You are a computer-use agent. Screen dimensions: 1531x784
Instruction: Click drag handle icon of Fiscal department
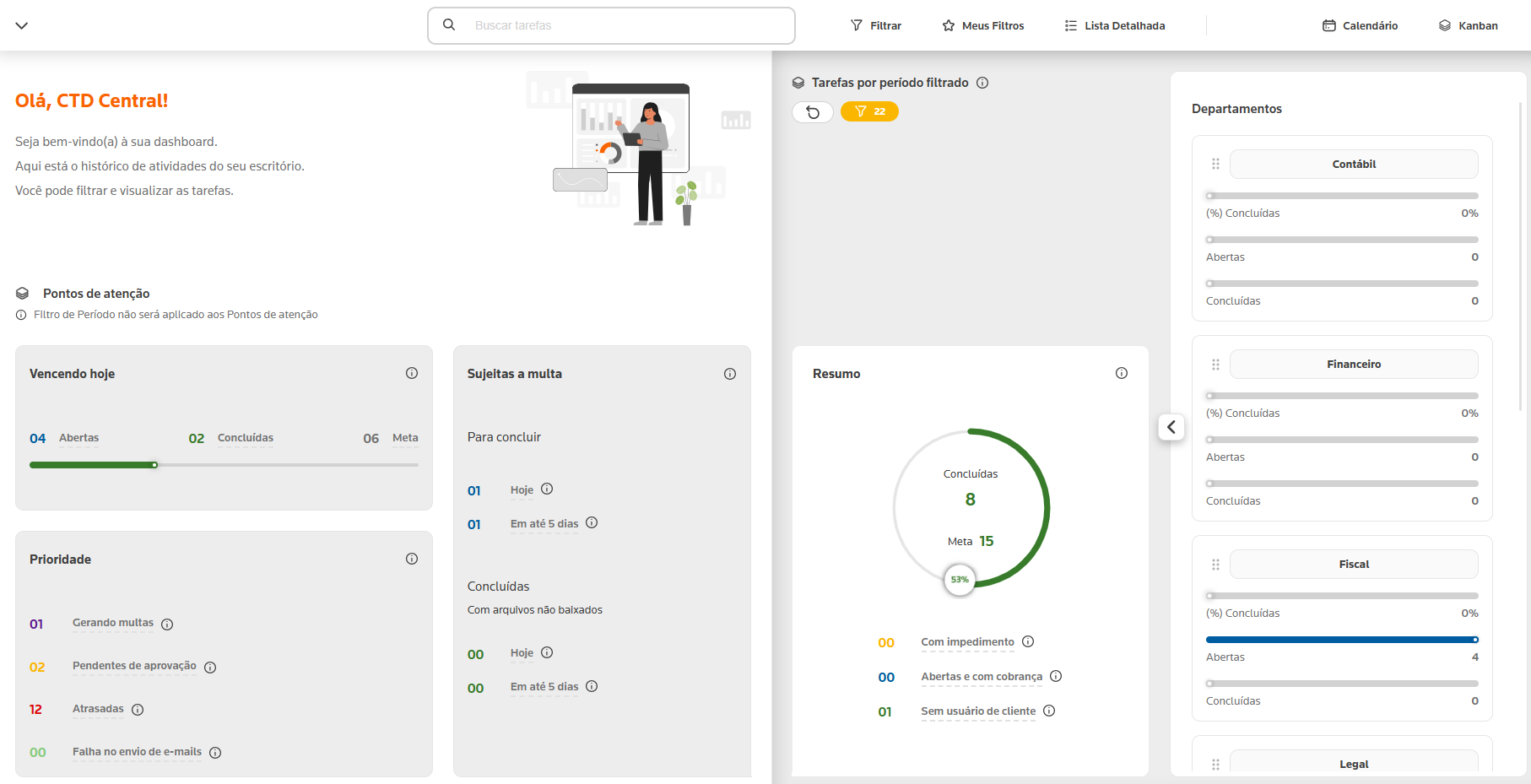coord(1216,564)
